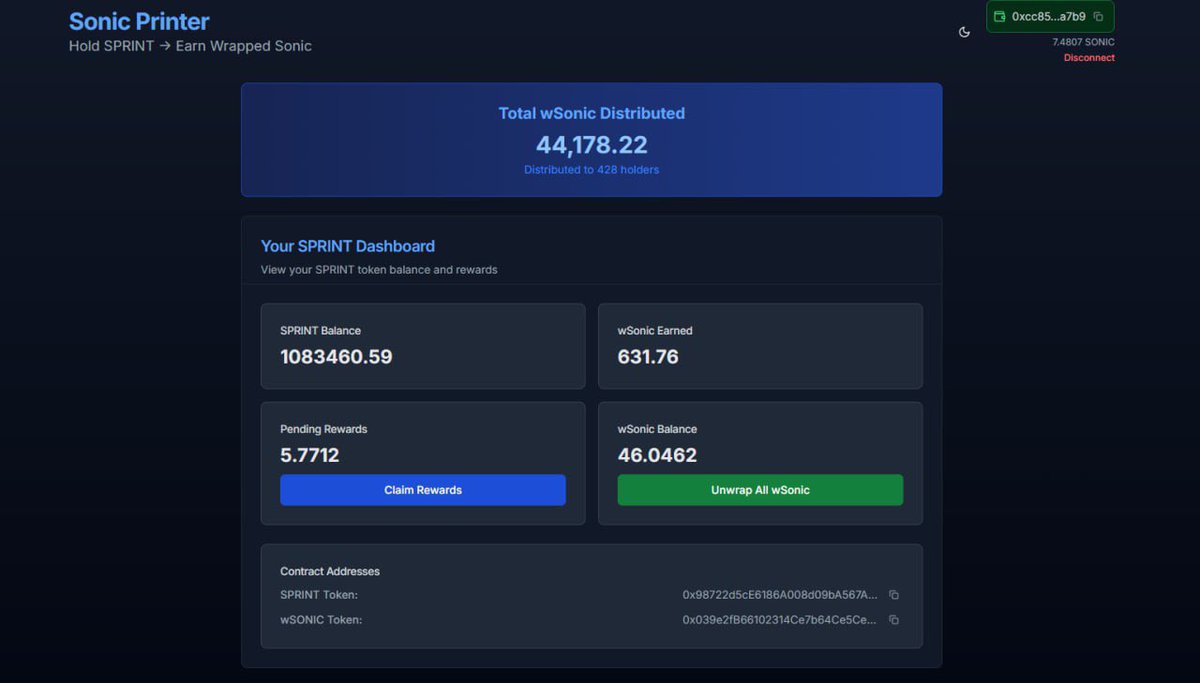Click the 'wSonic Balance' label

[x=657, y=430]
